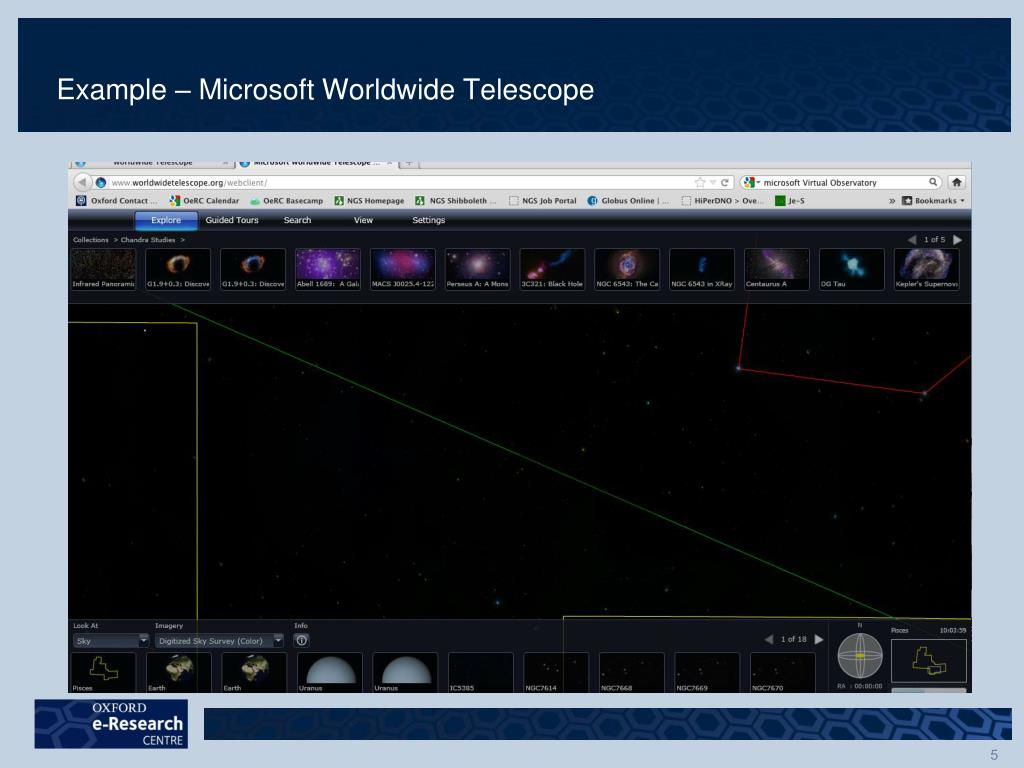Select the NGC 6543: The Cat's Eye thumbnail
Viewport: 1024px width, 768px height.
(x=627, y=269)
